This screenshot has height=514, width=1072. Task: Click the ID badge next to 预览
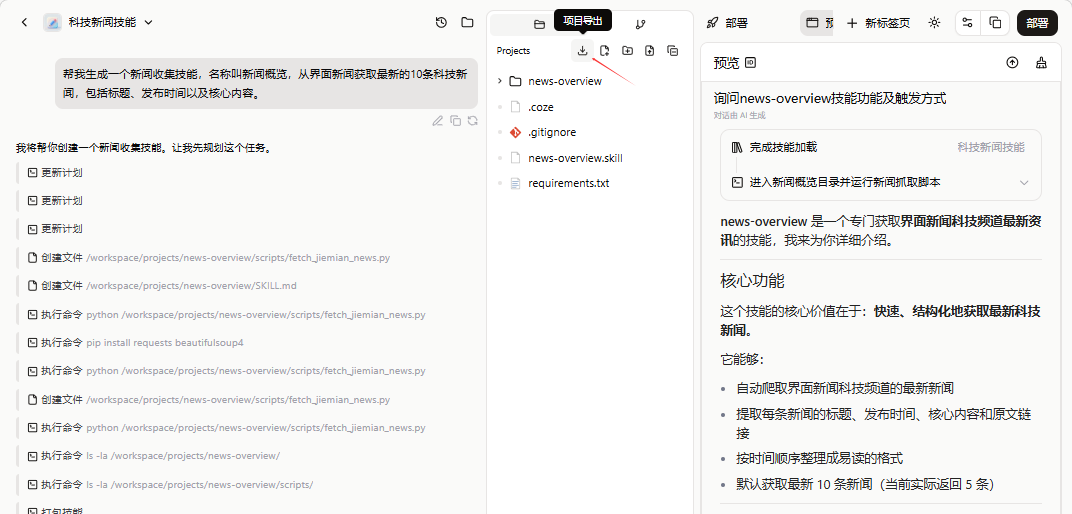750,63
